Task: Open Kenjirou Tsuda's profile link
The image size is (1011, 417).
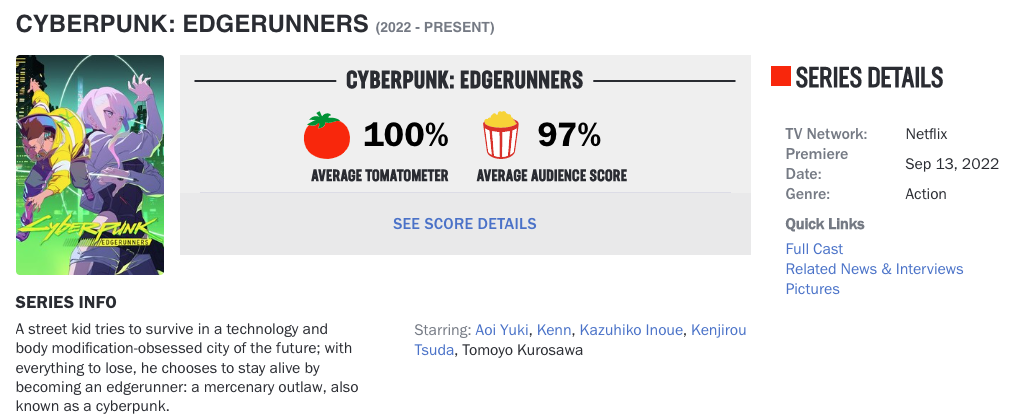Action: [x=580, y=340]
